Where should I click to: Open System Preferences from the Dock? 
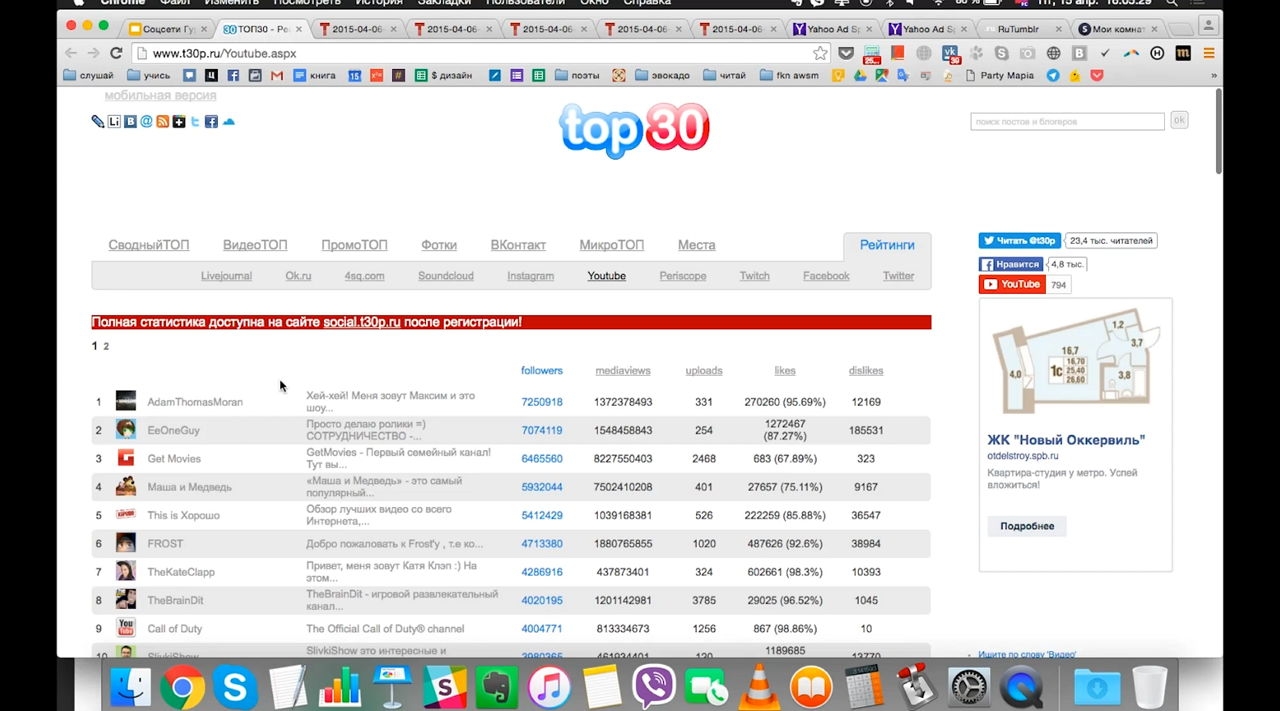click(x=968, y=687)
